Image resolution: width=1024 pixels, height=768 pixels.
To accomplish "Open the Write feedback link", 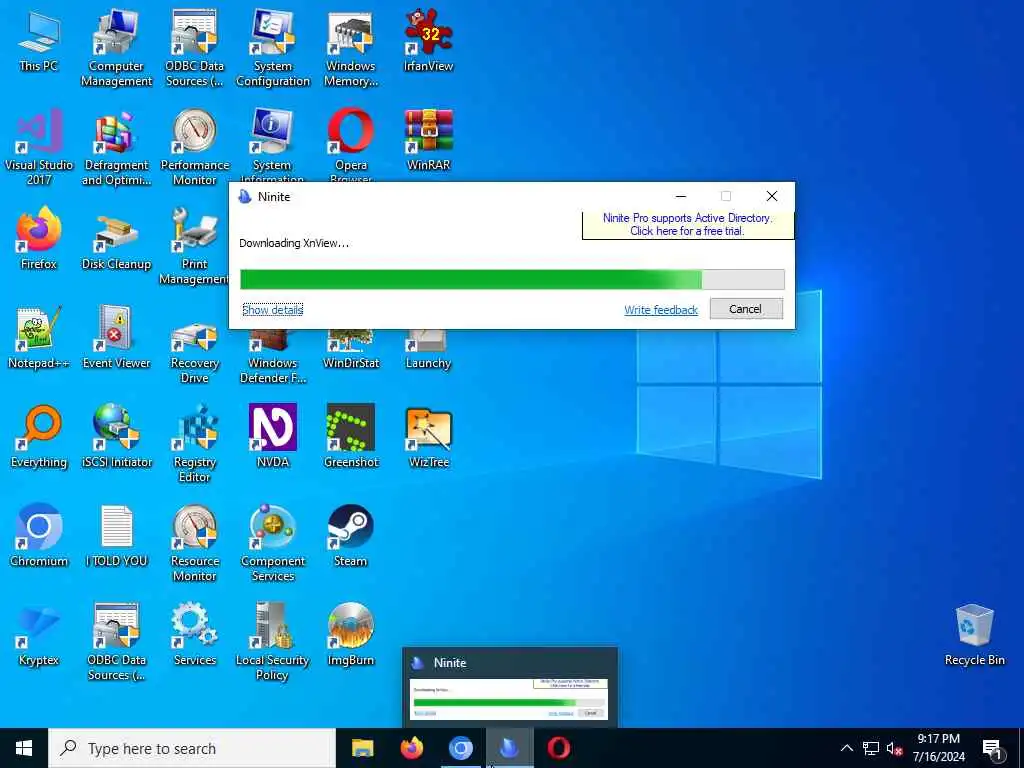I will click(661, 310).
